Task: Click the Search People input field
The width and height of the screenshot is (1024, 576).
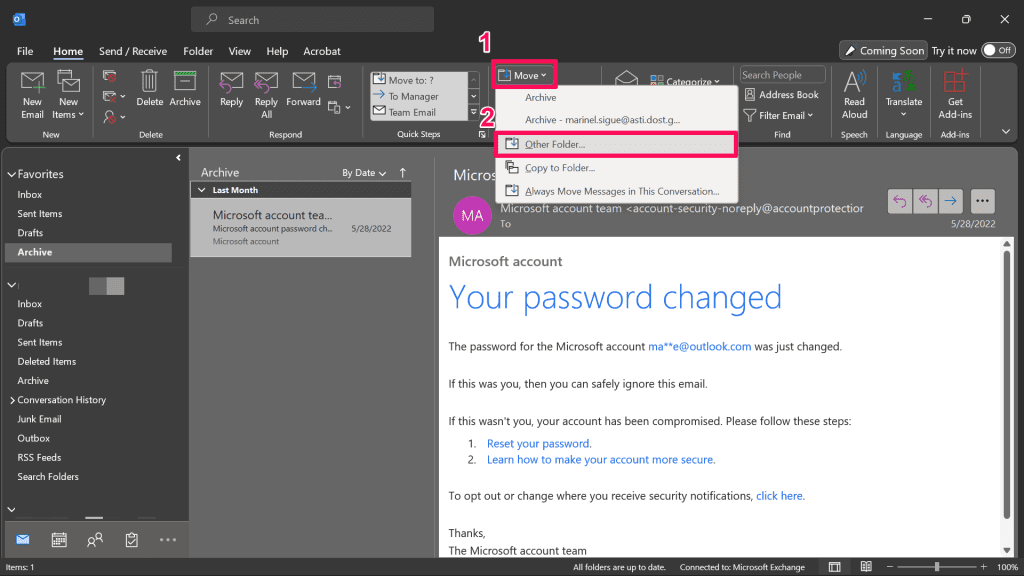Action: pyautogui.click(x=782, y=75)
